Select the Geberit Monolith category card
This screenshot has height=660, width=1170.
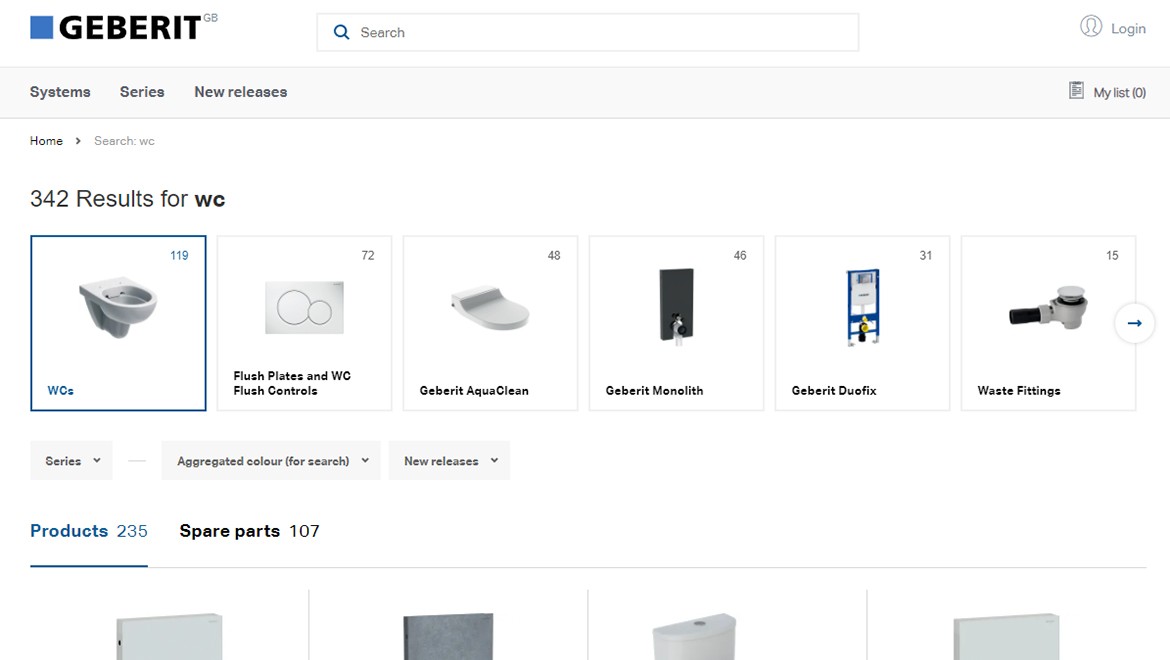[676, 323]
